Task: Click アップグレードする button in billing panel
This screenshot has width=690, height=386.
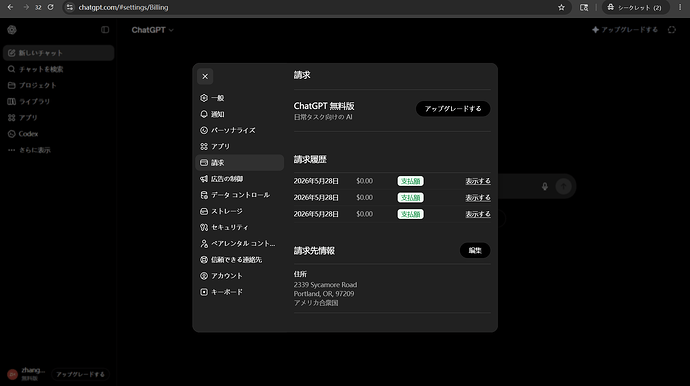Action: click(453, 109)
